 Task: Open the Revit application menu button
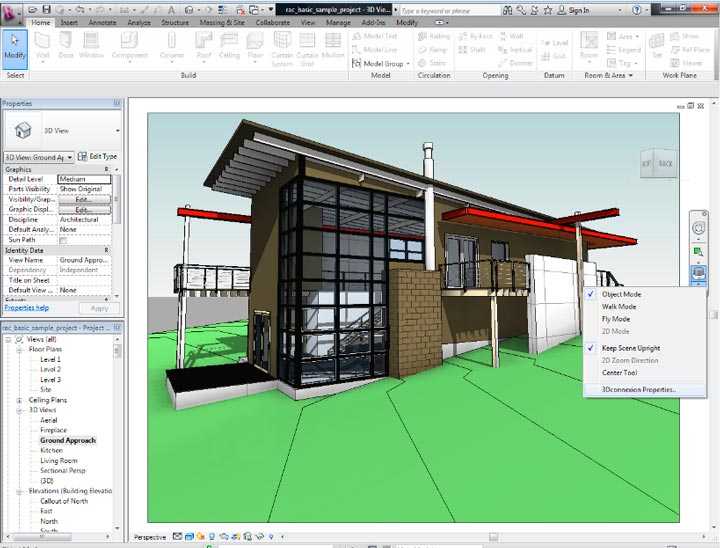11,13
